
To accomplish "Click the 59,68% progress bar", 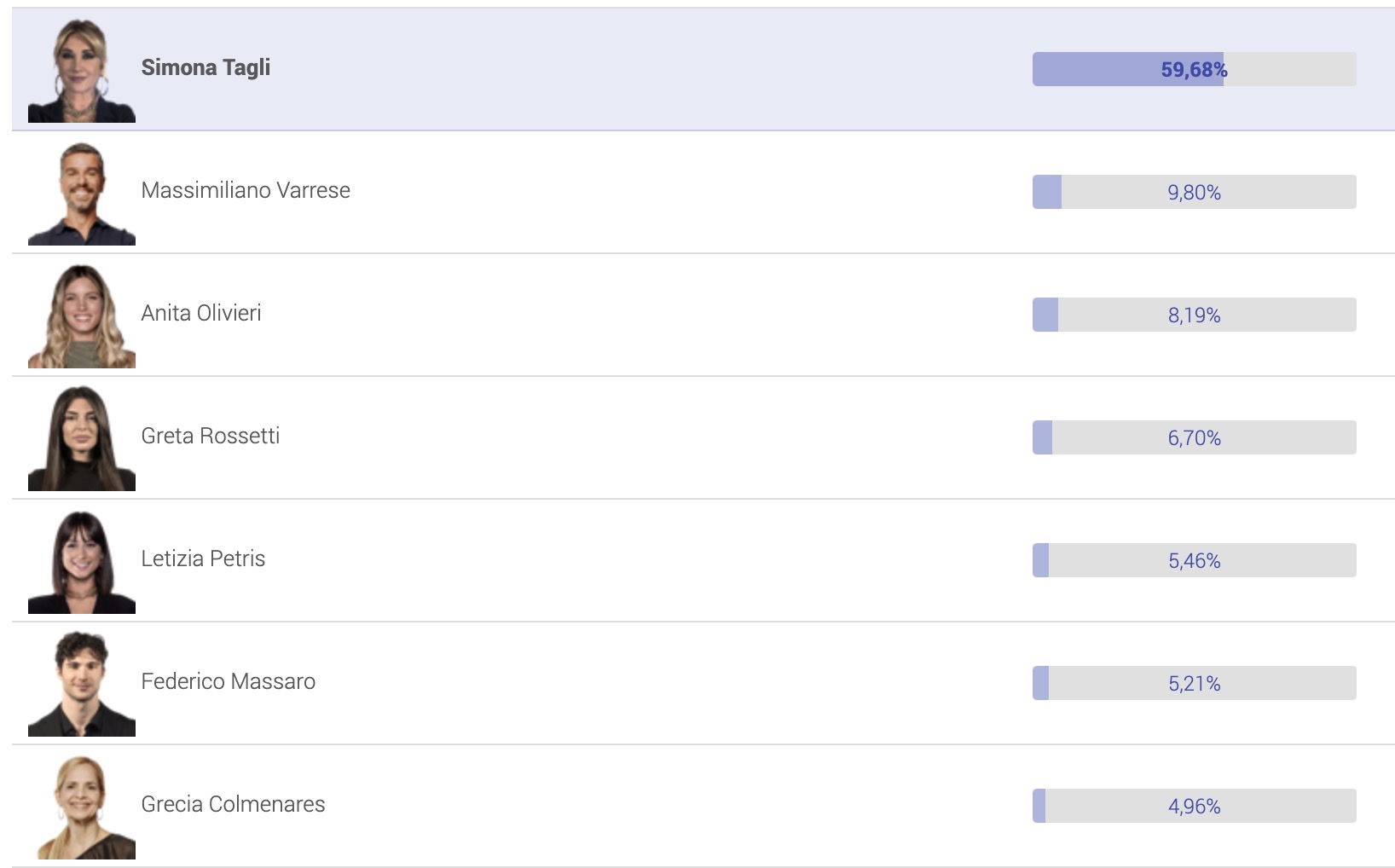I will click(1194, 69).
